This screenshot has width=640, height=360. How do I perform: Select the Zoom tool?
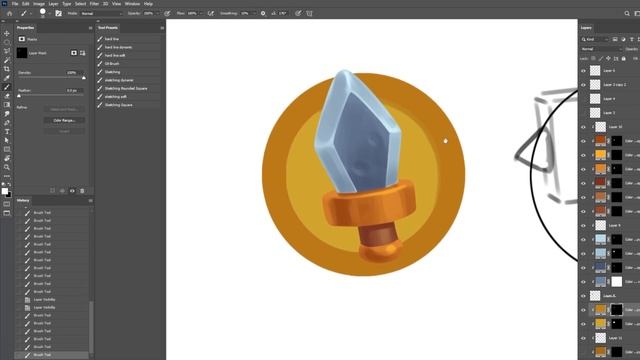7,167
